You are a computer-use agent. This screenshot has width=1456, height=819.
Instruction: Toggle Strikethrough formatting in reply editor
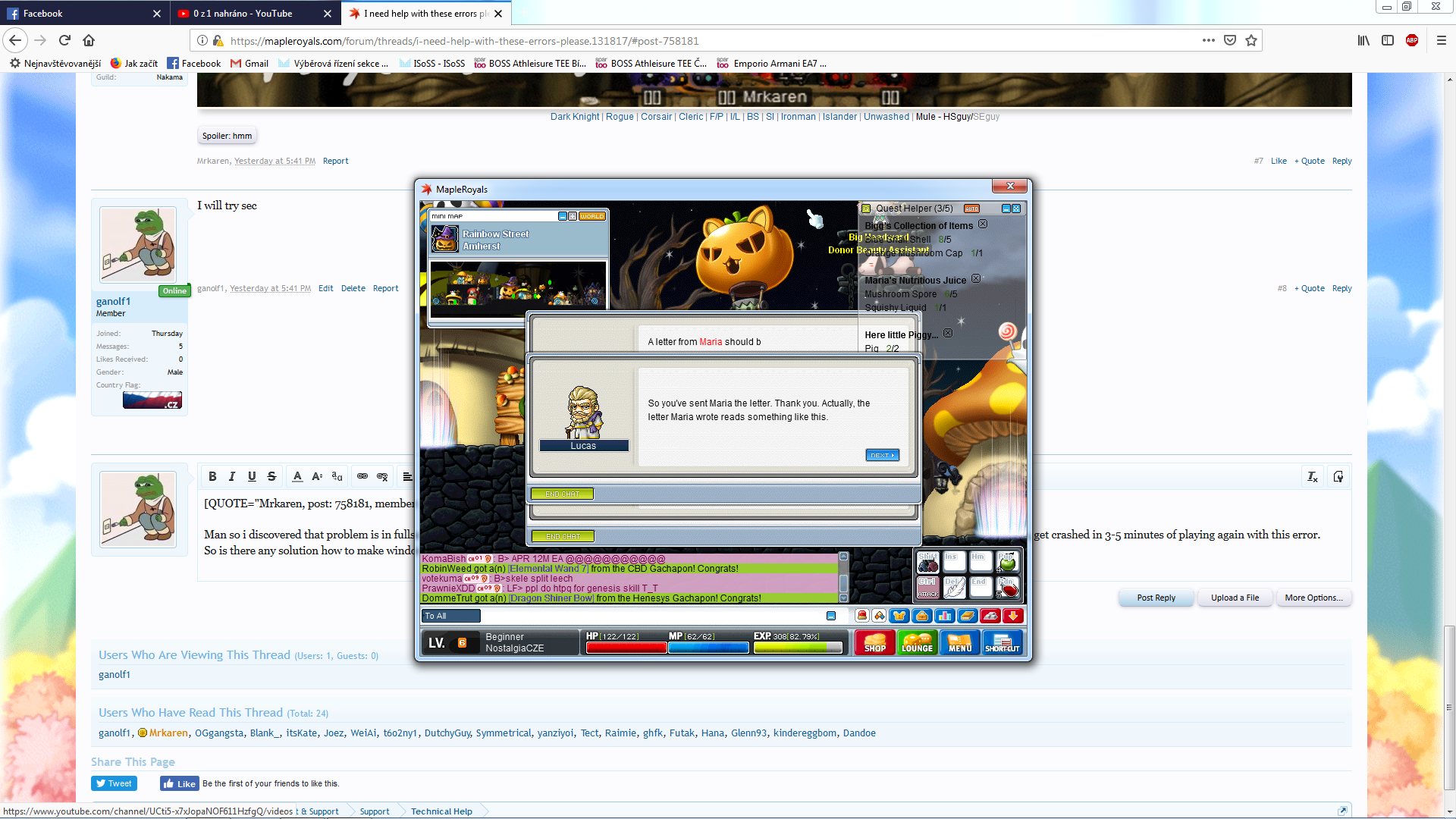(271, 476)
